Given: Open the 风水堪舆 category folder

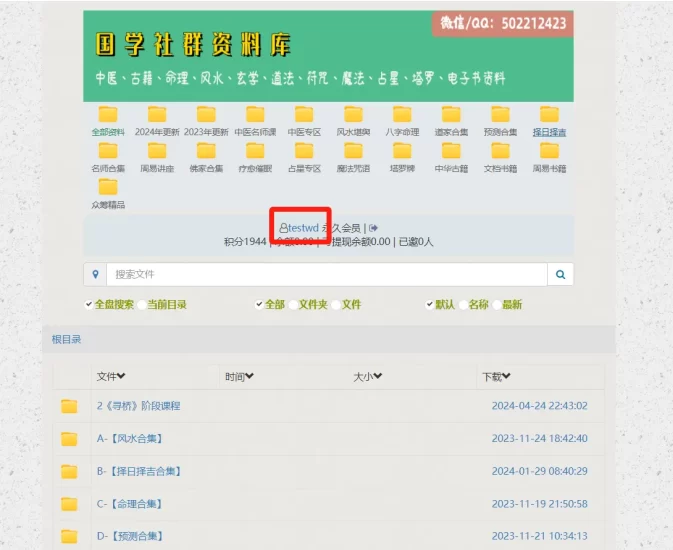Looking at the screenshot, I should 353,115.
